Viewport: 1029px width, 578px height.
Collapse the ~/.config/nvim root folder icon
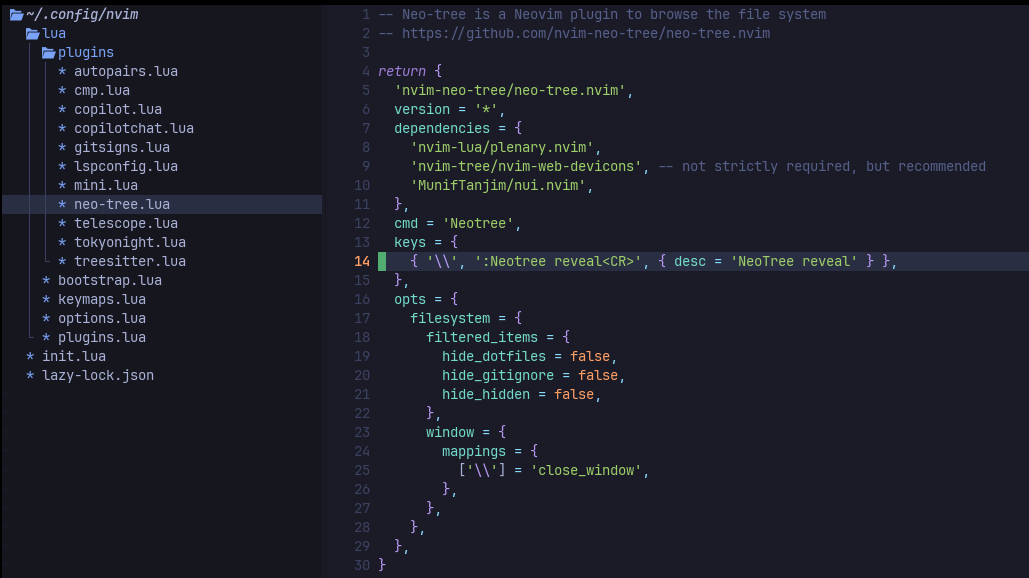16,15
